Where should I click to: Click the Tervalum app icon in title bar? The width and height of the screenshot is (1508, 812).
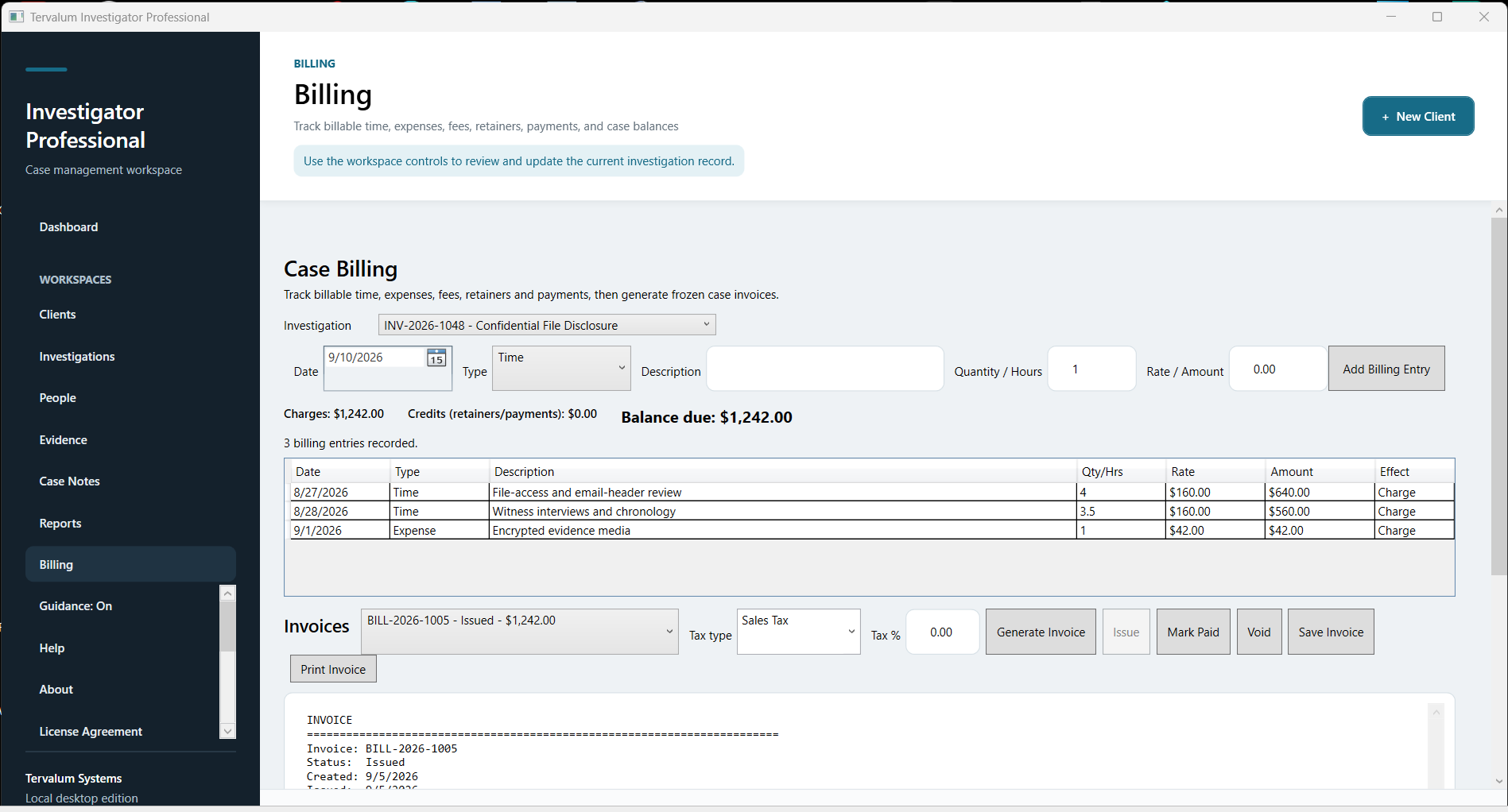pyautogui.click(x=17, y=17)
